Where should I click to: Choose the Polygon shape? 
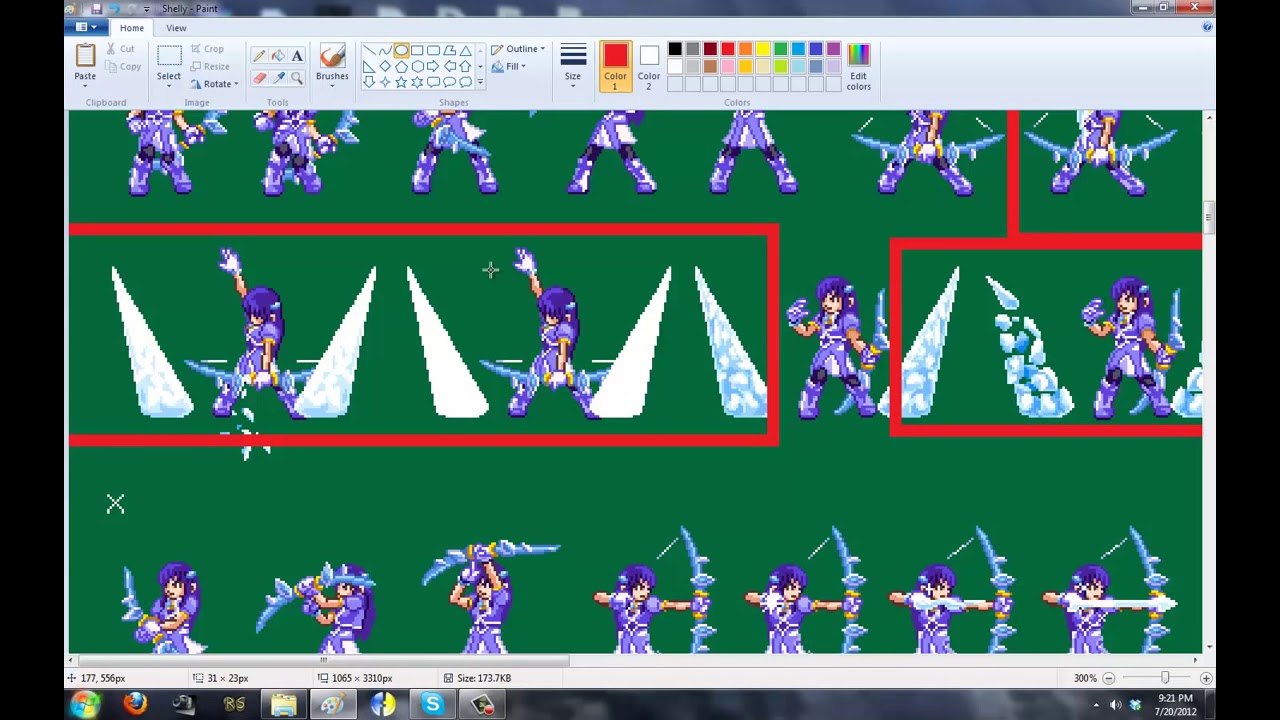coord(449,50)
